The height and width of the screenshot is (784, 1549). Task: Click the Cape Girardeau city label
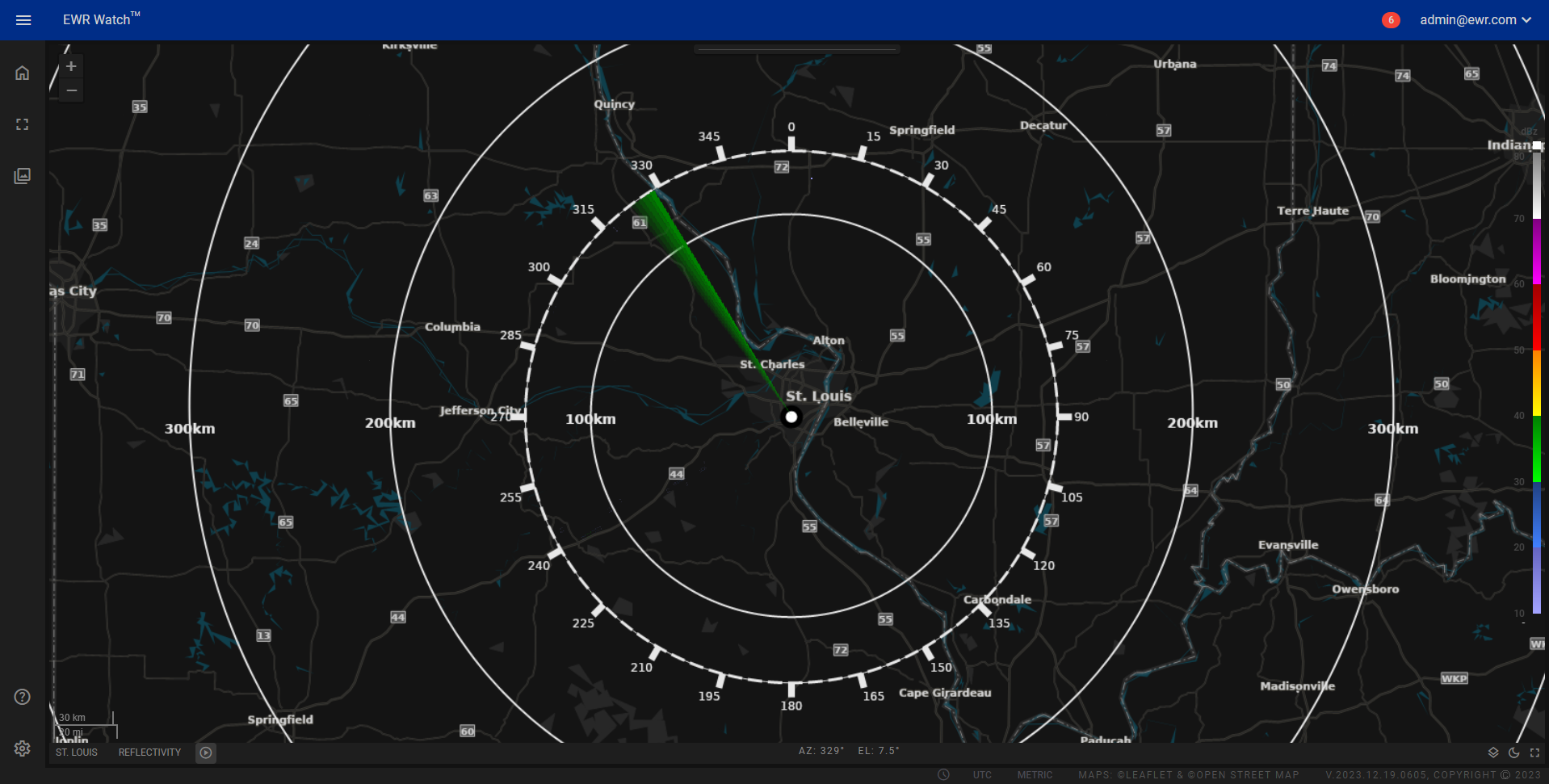(945, 693)
